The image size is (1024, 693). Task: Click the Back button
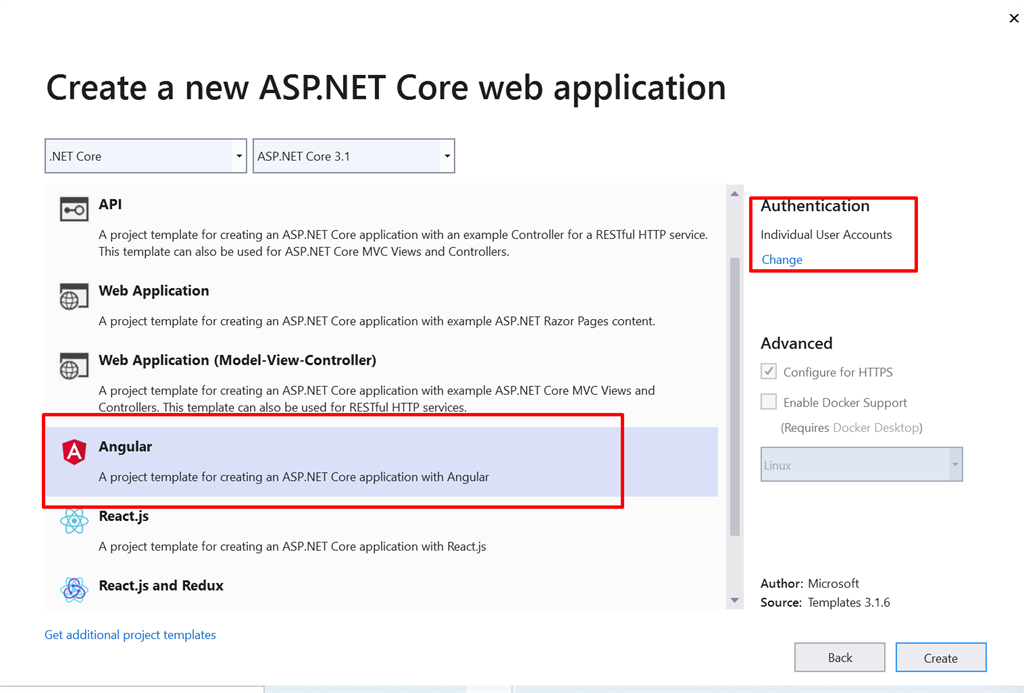pyautogui.click(x=840, y=658)
